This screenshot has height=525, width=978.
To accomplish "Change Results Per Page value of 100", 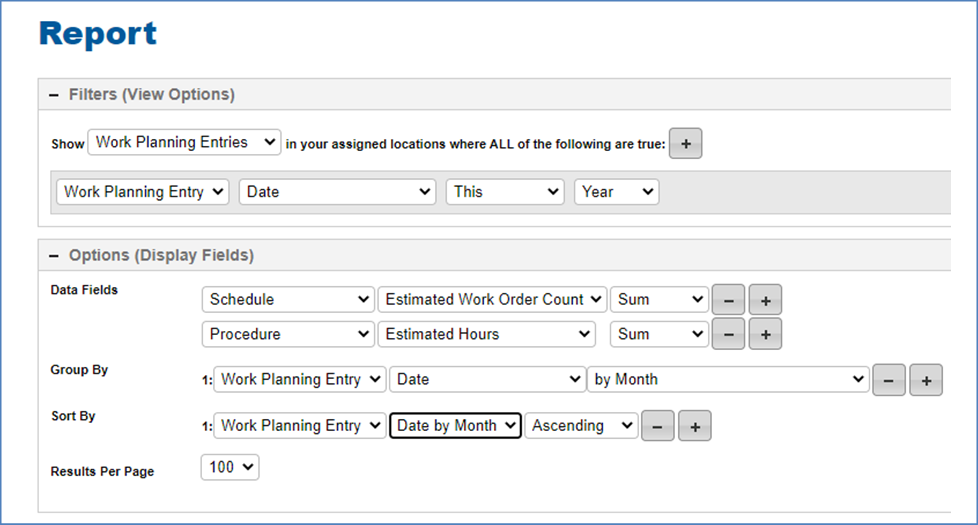I will pyautogui.click(x=230, y=467).
